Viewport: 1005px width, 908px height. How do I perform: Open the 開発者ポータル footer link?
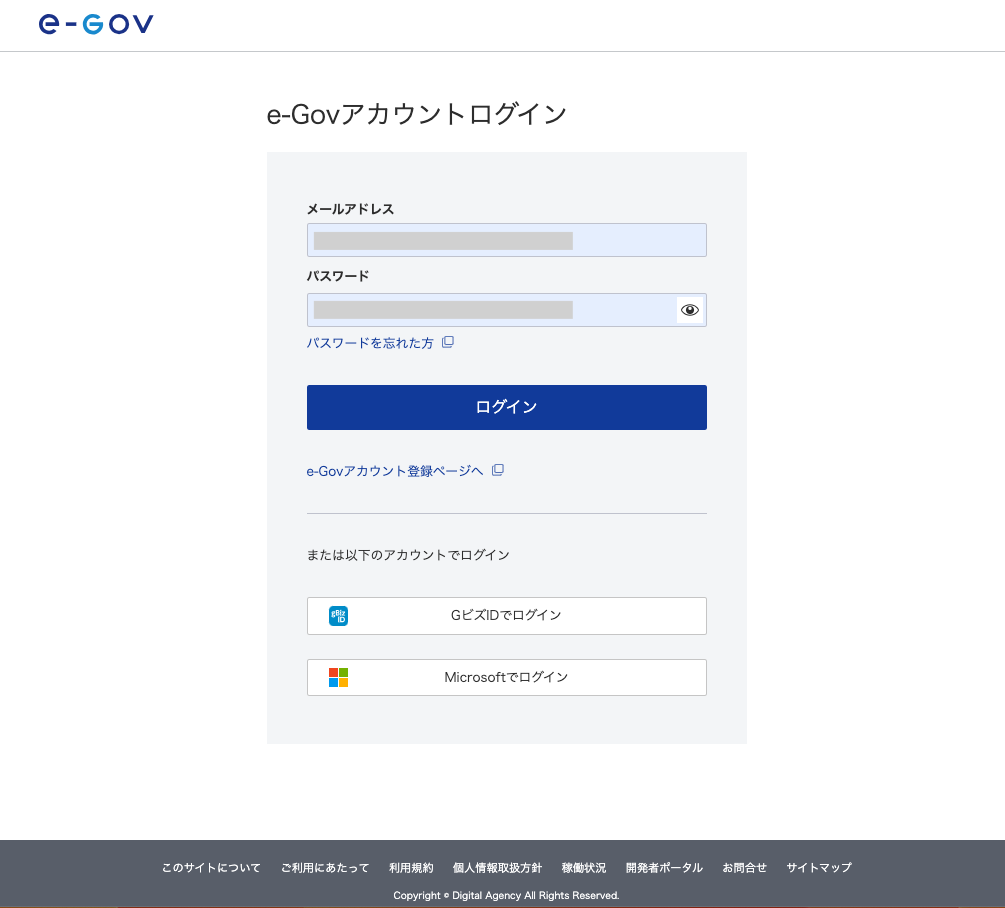[x=664, y=868]
